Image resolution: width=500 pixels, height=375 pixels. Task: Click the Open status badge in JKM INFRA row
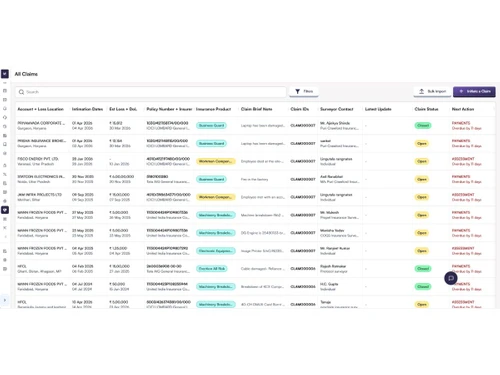422,197
